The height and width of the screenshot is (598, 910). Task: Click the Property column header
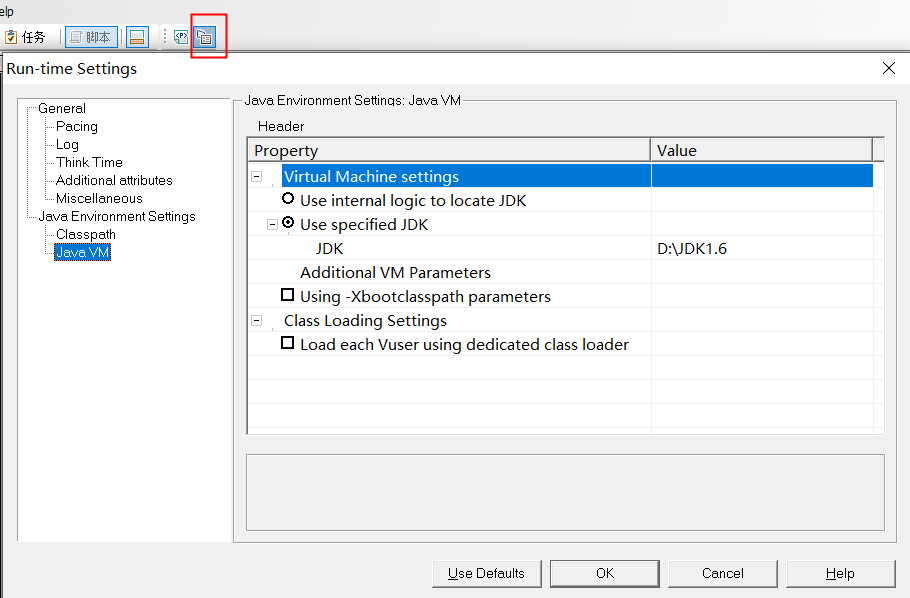click(x=449, y=150)
